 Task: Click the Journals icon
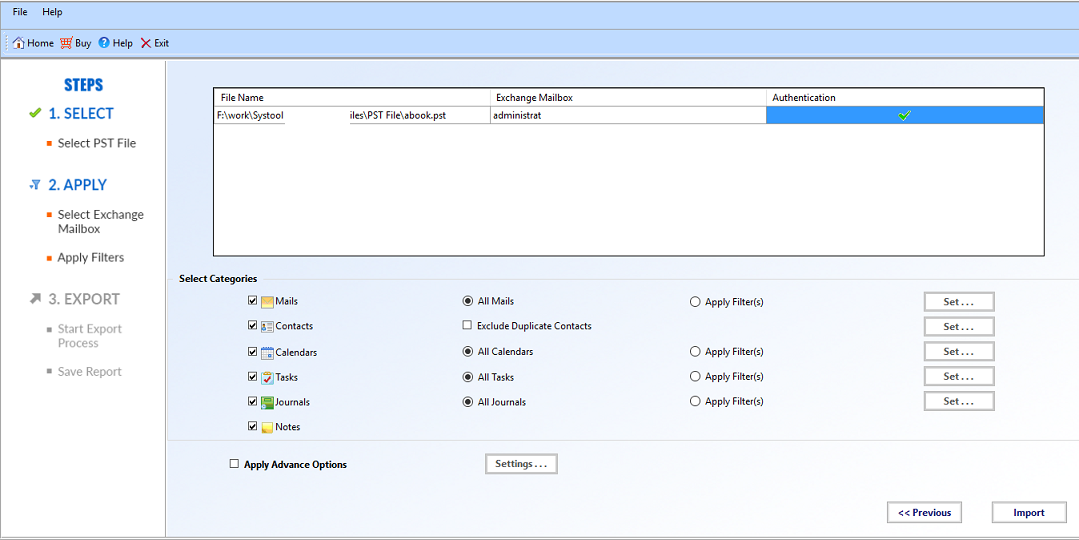pos(268,402)
